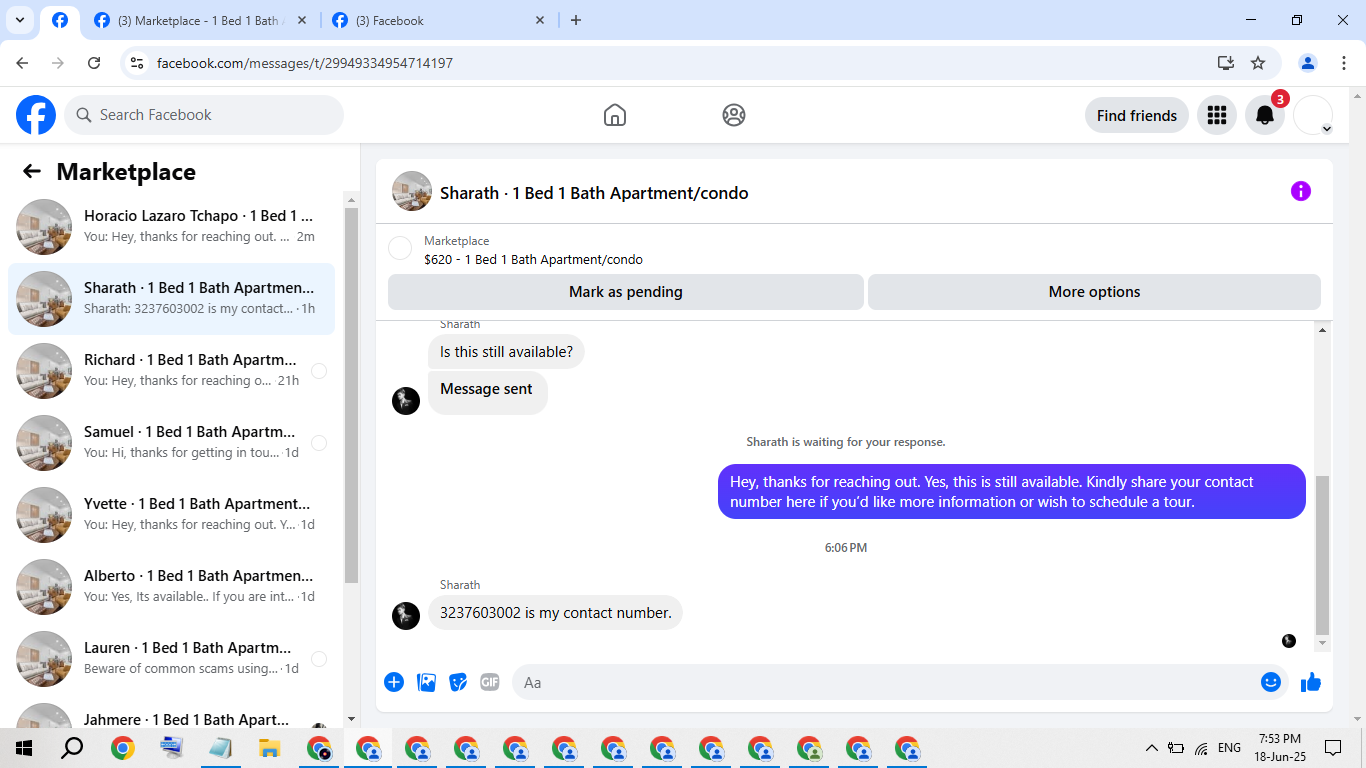The height and width of the screenshot is (768, 1366).
Task: Open the Windows notification center
Action: (1332, 748)
